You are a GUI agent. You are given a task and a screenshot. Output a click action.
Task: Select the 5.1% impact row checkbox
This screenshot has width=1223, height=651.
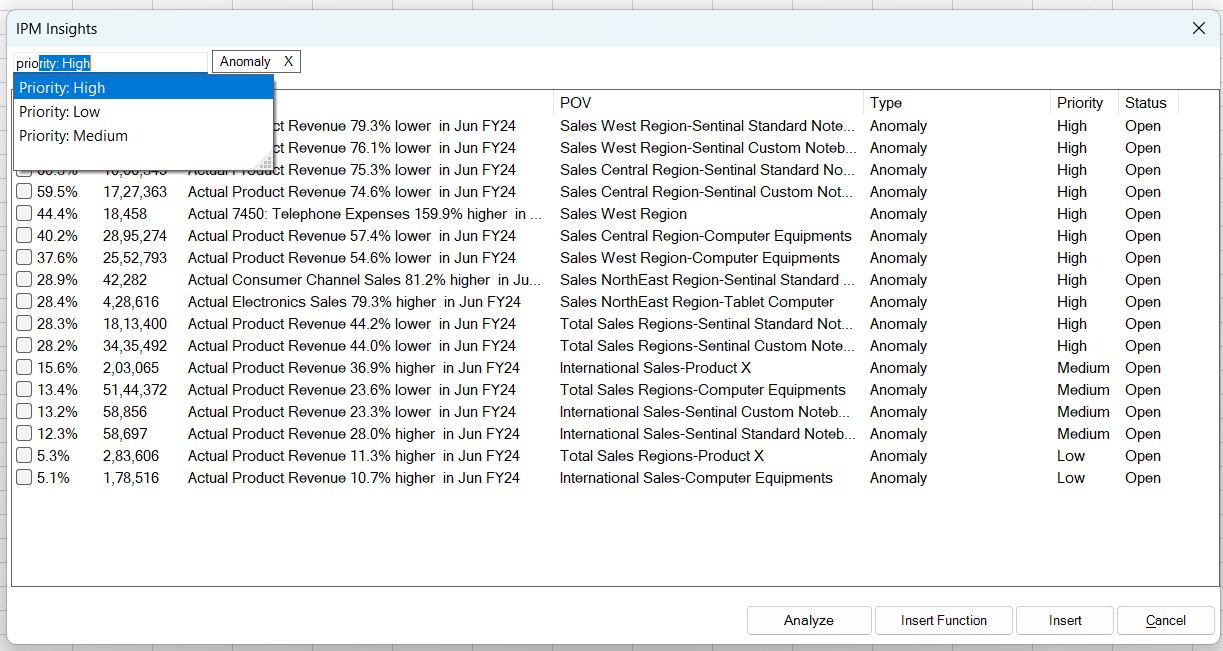[x=24, y=478]
